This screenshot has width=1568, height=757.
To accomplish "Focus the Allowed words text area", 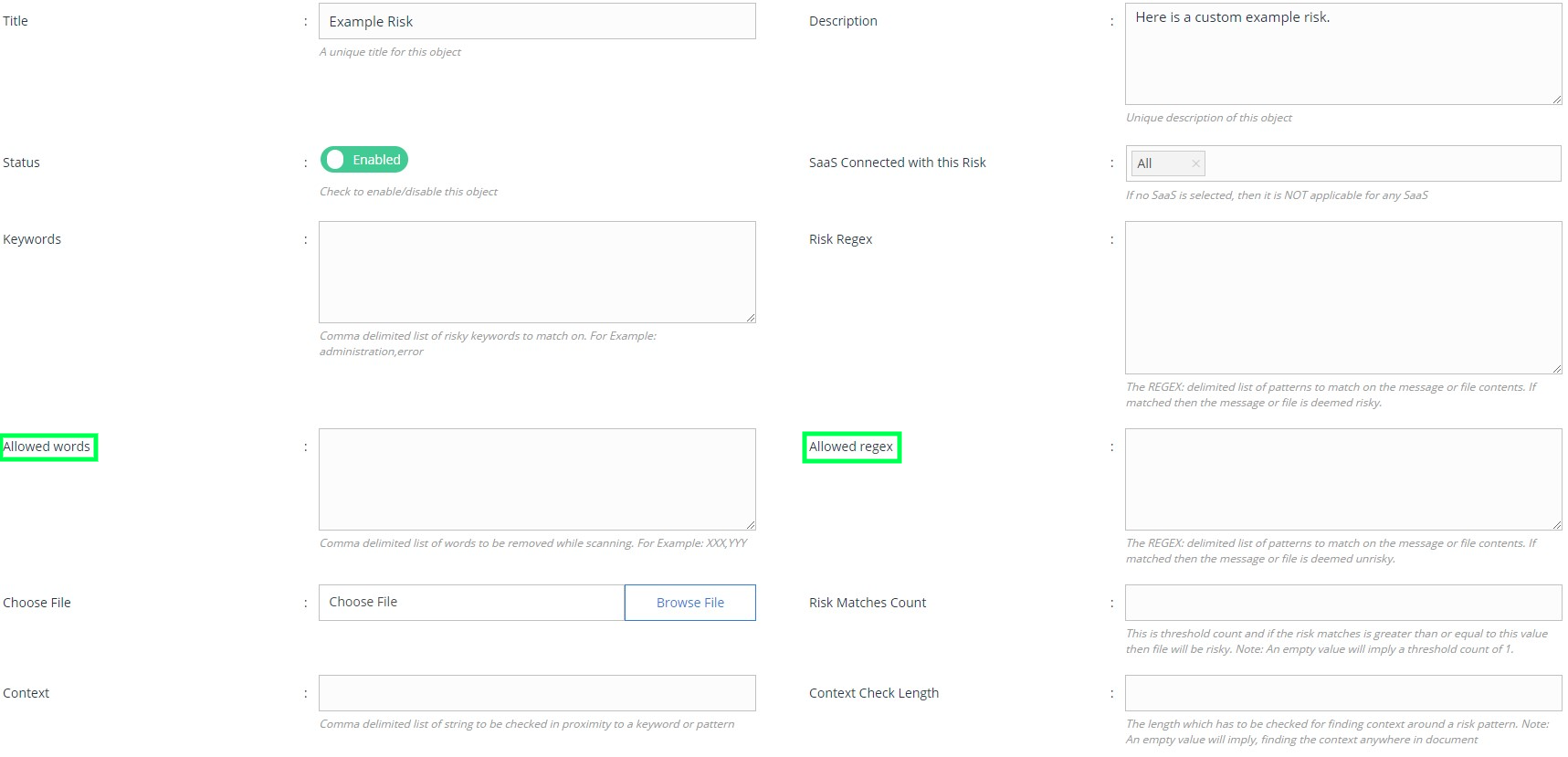I will pyautogui.click(x=536, y=479).
